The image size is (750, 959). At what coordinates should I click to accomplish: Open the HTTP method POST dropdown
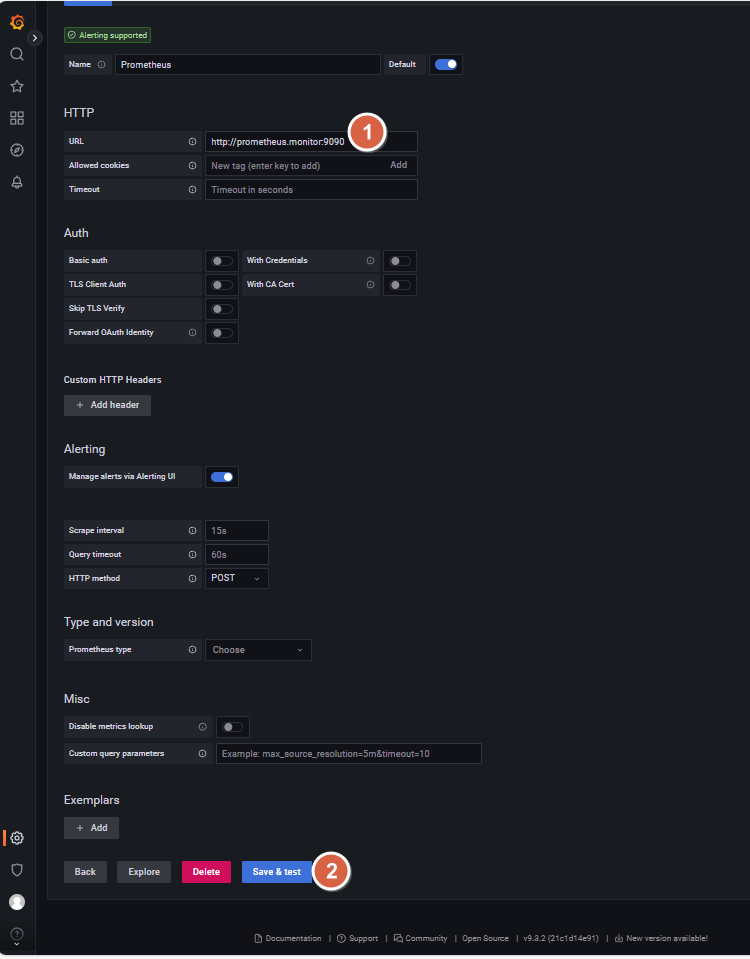[x=237, y=579]
